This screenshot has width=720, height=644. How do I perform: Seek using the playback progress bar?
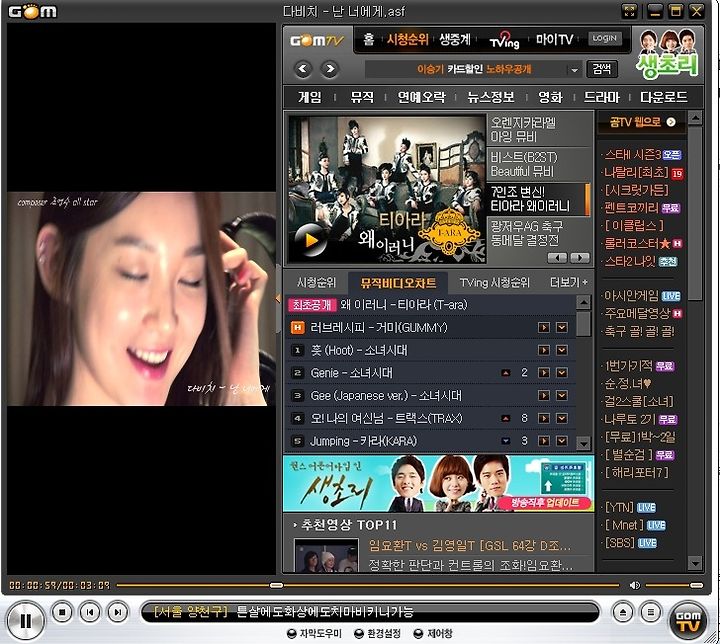coord(367,585)
